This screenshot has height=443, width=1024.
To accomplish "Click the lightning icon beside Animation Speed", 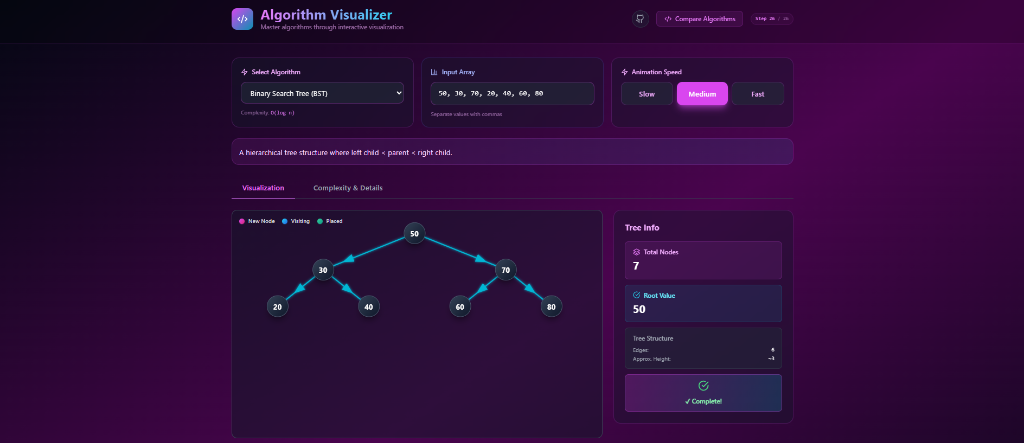I will point(624,73).
